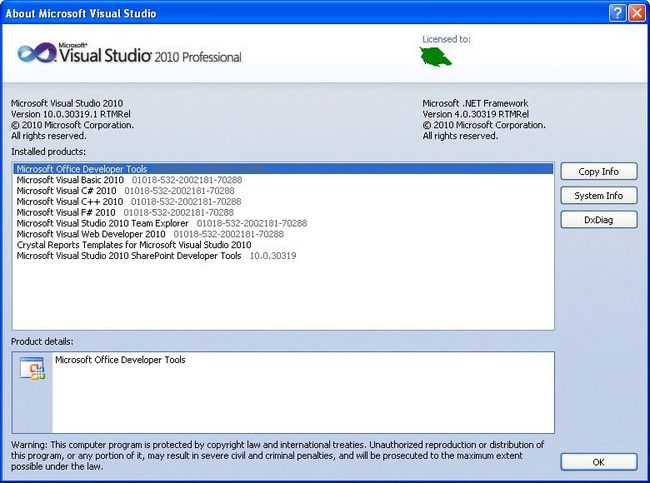The image size is (650, 483).
Task: Click the Office Developer Tools product icon
Action: [32, 368]
